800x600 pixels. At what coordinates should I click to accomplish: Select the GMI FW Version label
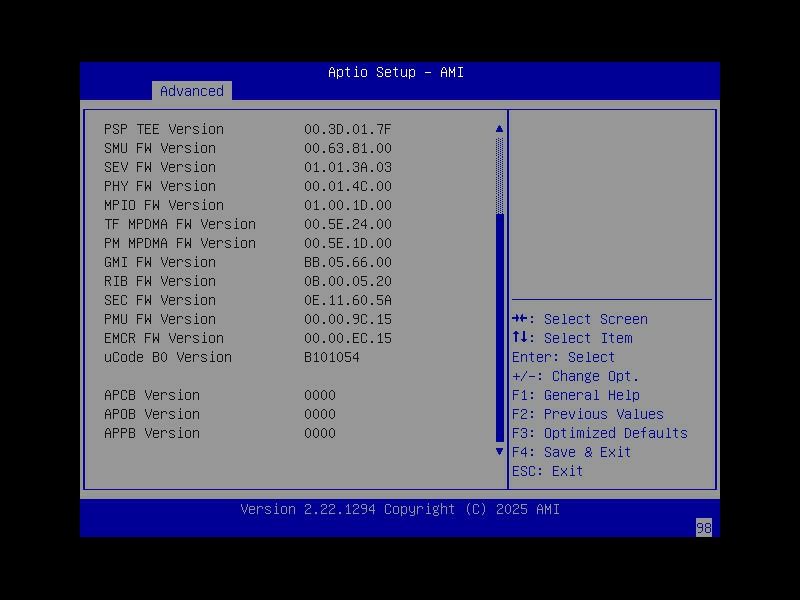click(160, 262)
